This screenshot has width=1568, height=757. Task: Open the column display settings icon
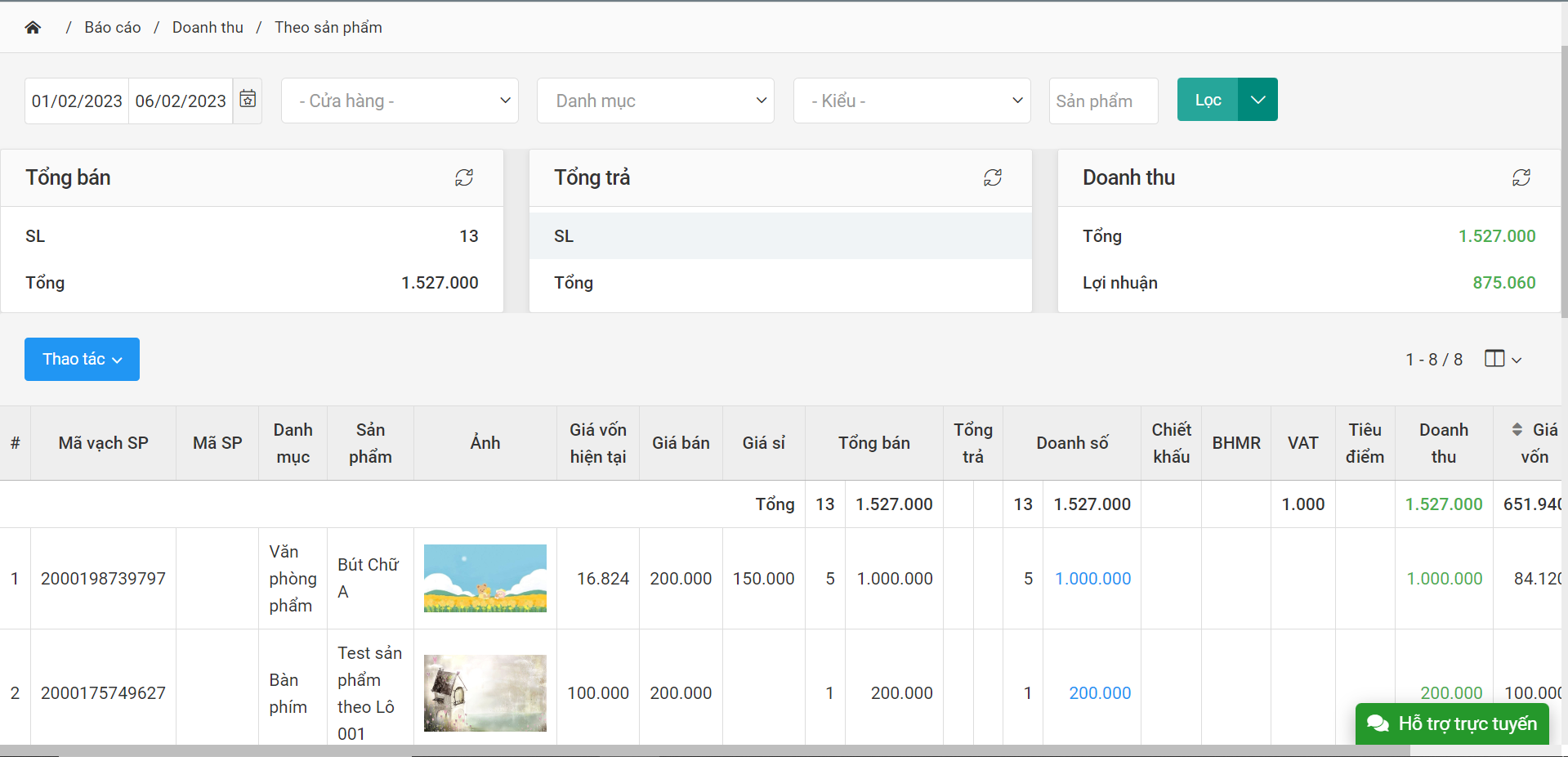tap(1502, 359)
